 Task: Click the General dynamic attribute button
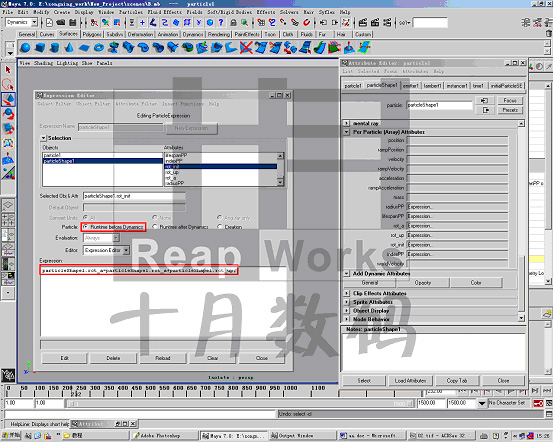370,283
